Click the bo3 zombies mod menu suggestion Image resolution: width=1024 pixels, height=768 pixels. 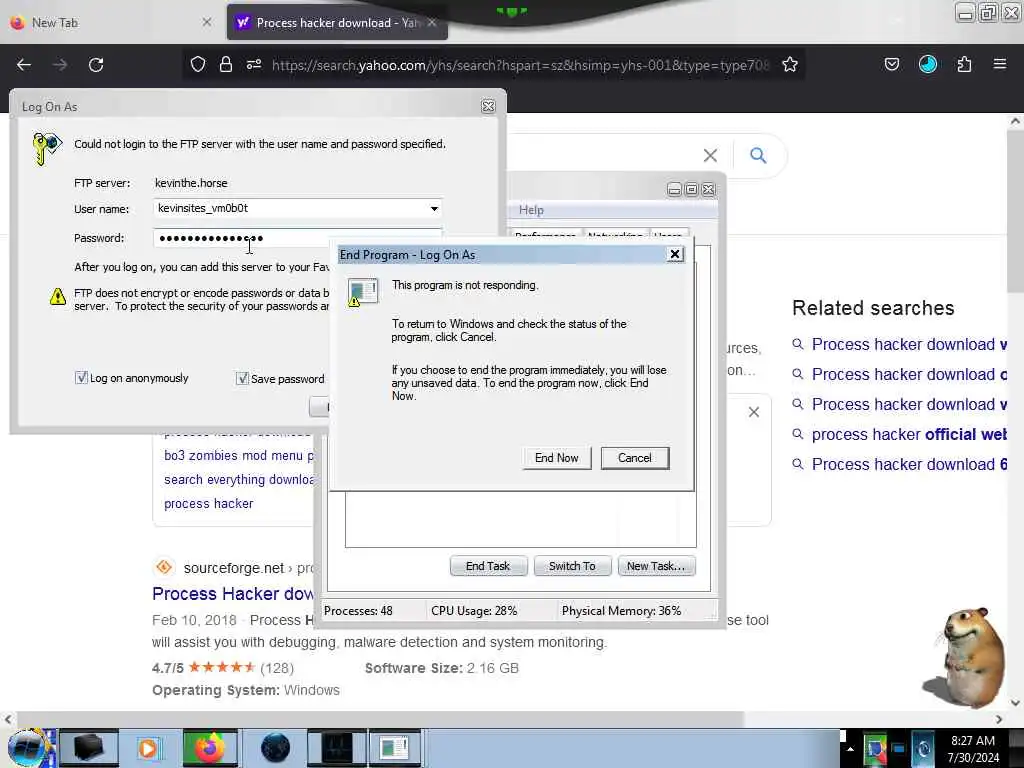click(x=238, y=455)
